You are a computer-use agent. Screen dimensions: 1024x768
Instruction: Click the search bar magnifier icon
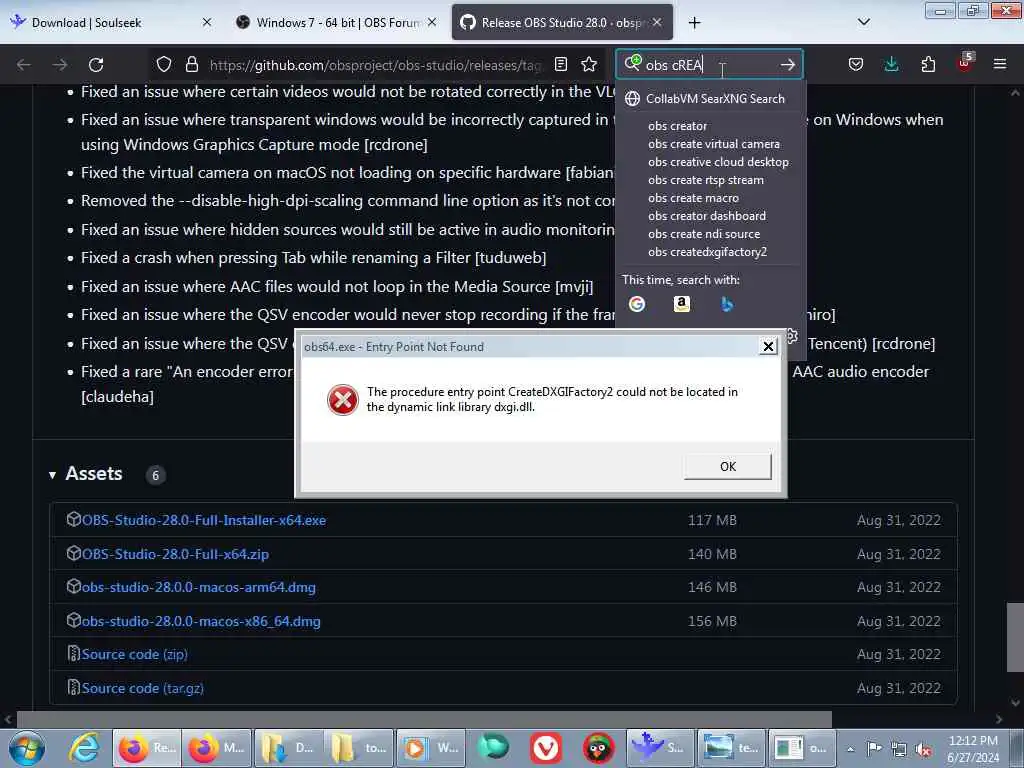click(x=632, y=63)
